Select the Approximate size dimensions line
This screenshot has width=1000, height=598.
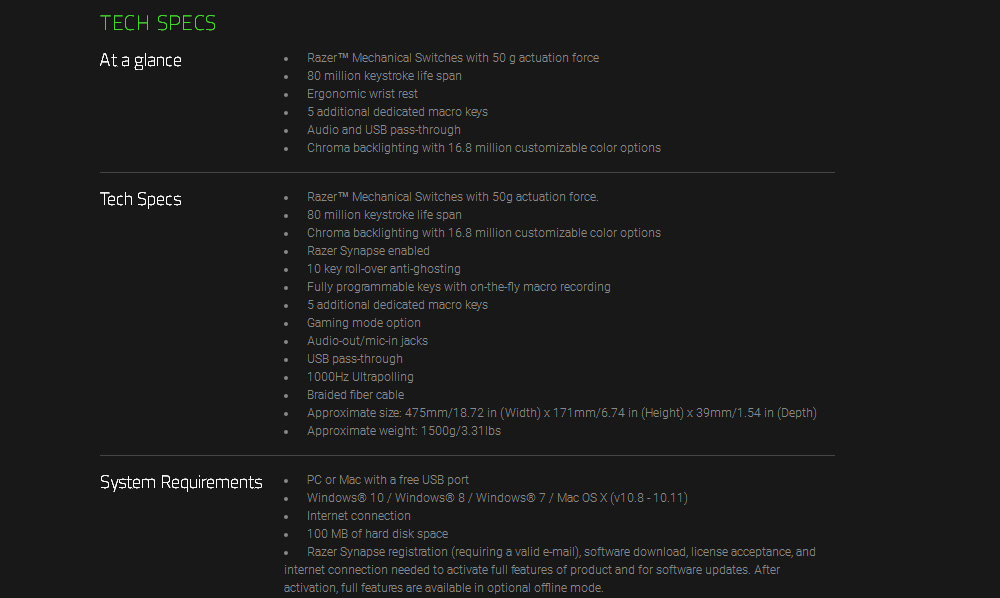562,412
